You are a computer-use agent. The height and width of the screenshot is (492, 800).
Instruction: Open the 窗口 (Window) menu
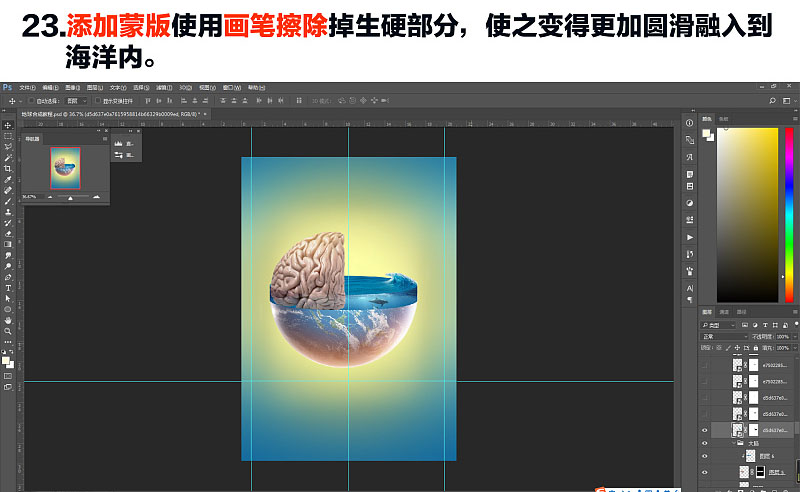(x=231, y=88)
